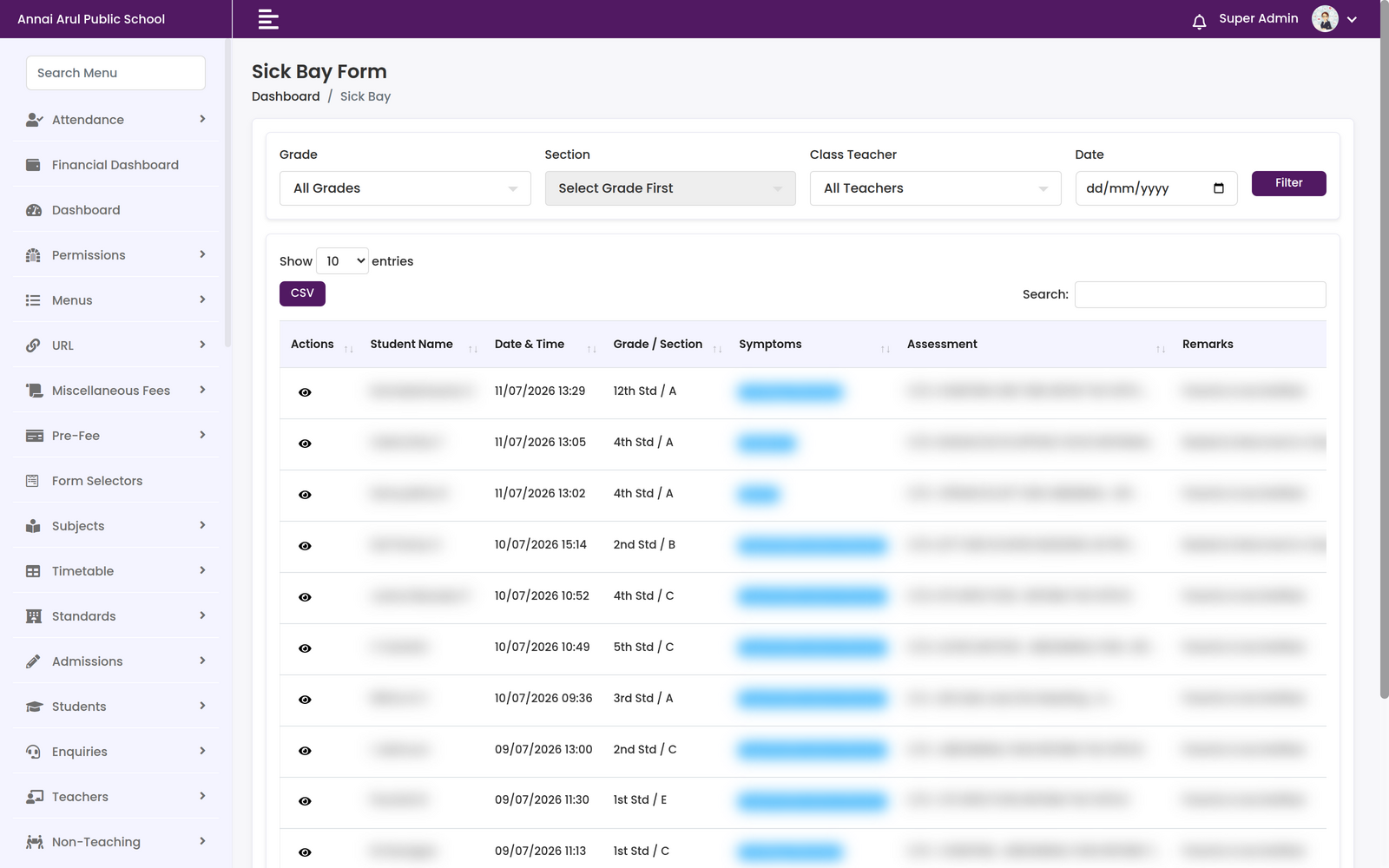
Task: Sort by Student Name column
Action: pos(423,345)
